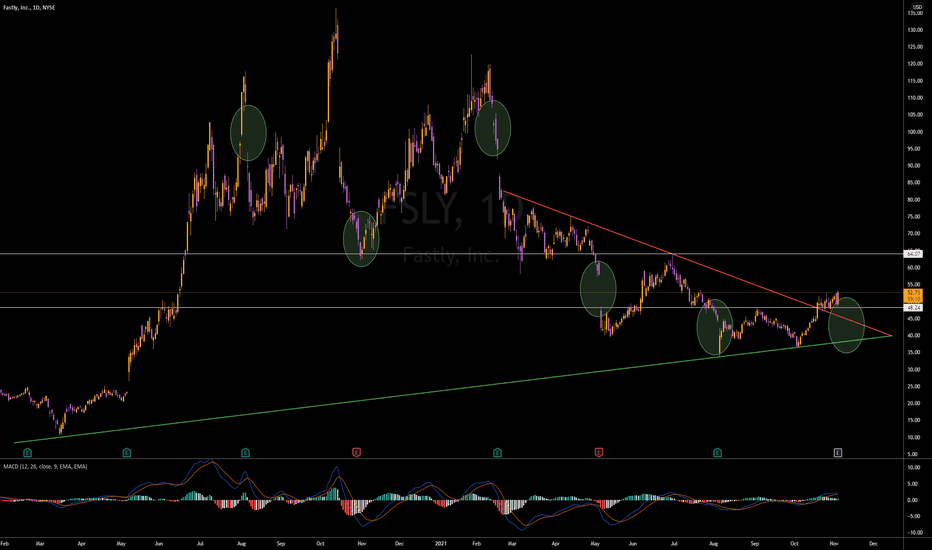Click the 75.00 price axis label
This screenshot has width=932, height=550.
point(915,217)
